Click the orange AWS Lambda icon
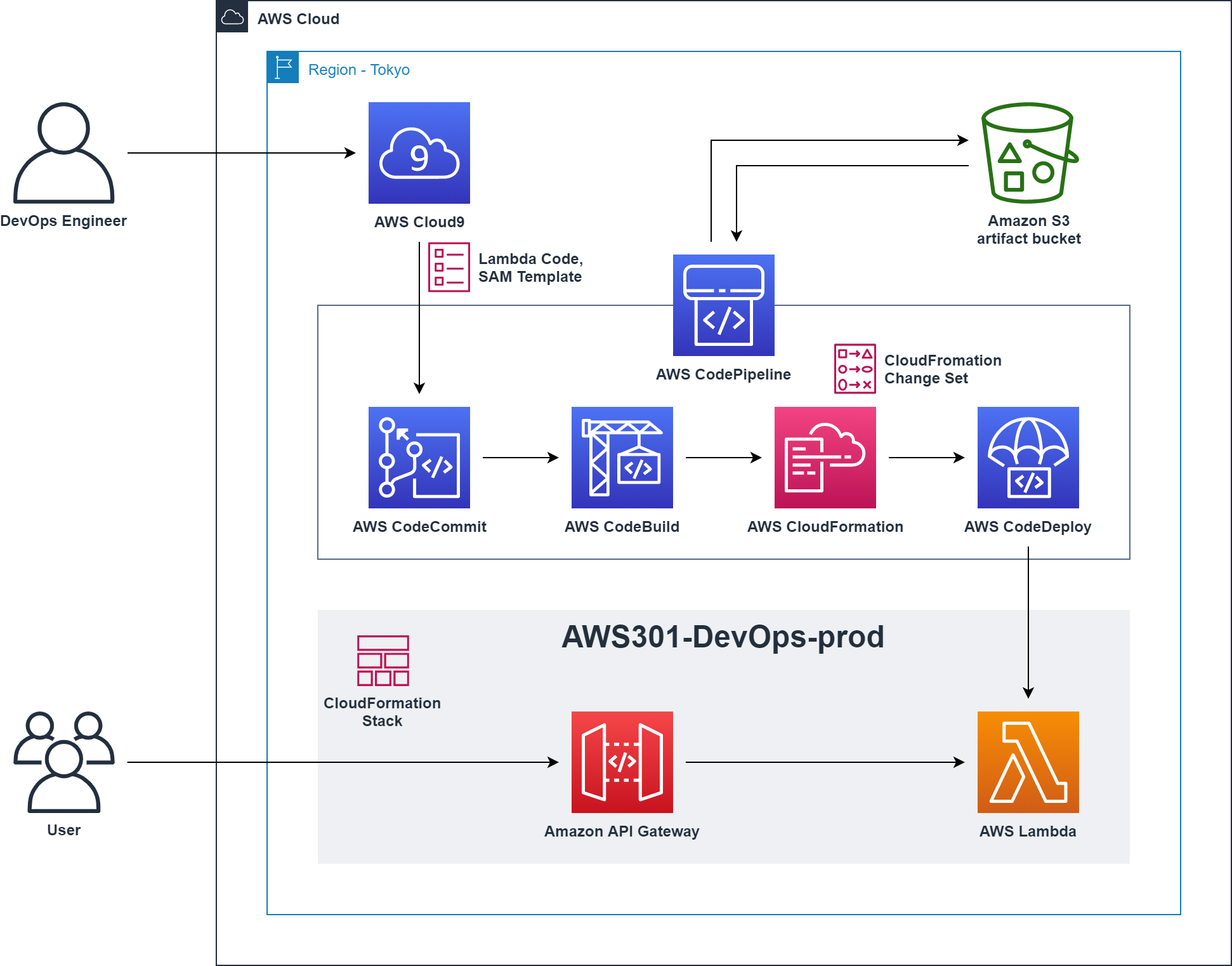The image size is (1232, 966). 1028,762
